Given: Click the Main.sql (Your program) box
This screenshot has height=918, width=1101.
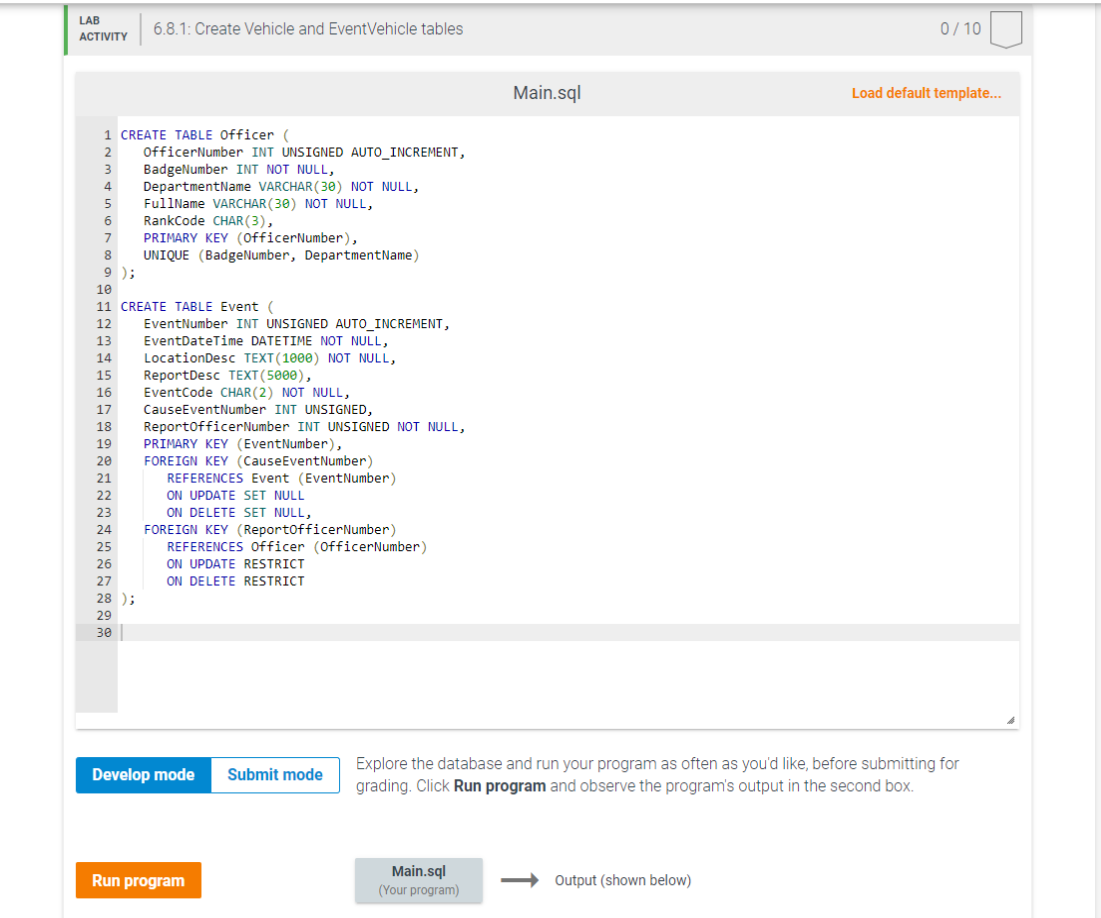Looking at the screenshot, I should click(418, 879).
